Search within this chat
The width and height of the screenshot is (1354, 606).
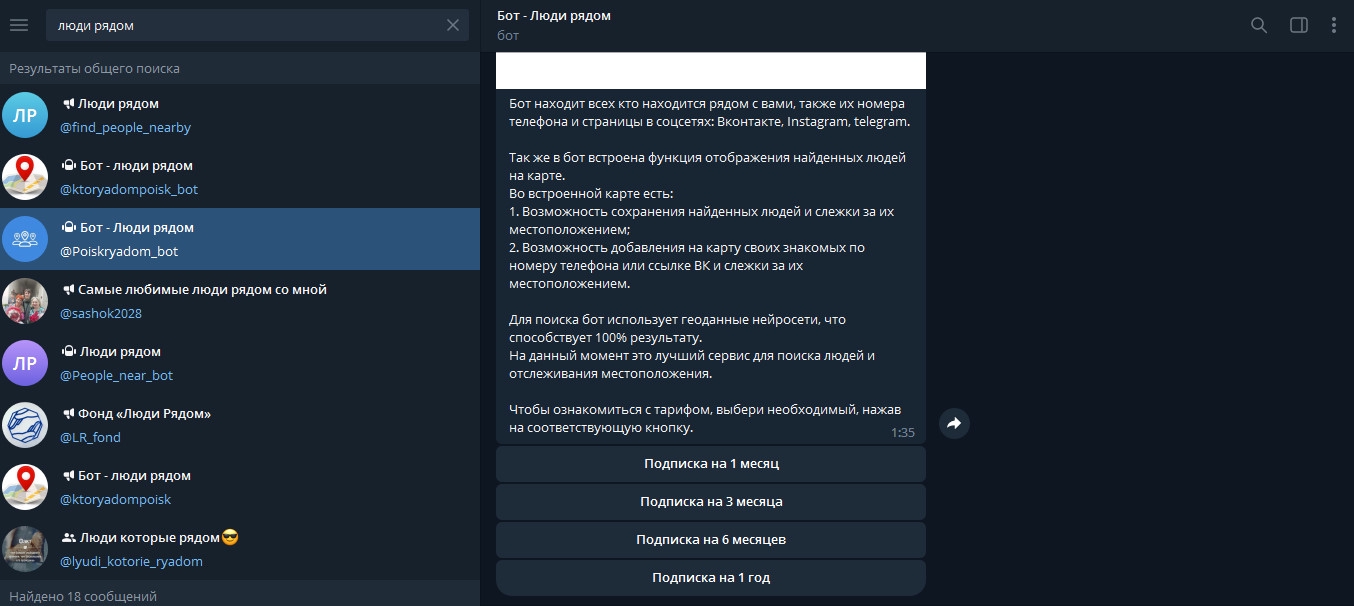click(x=1259, y=25)
